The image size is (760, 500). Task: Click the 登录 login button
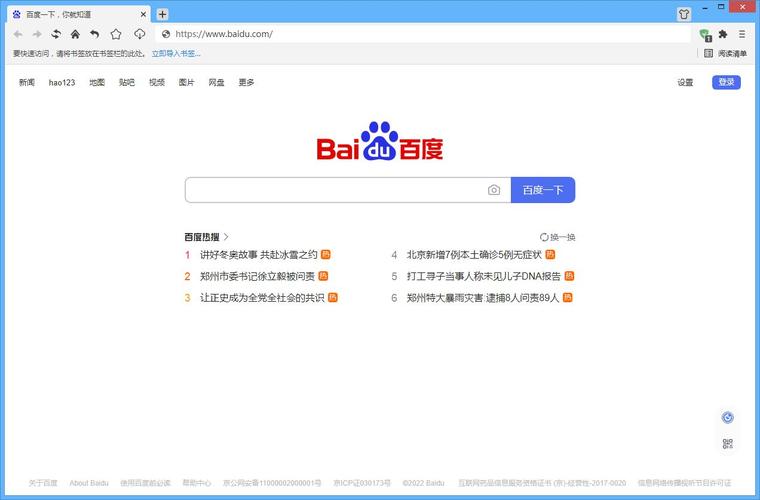(726, 82)
